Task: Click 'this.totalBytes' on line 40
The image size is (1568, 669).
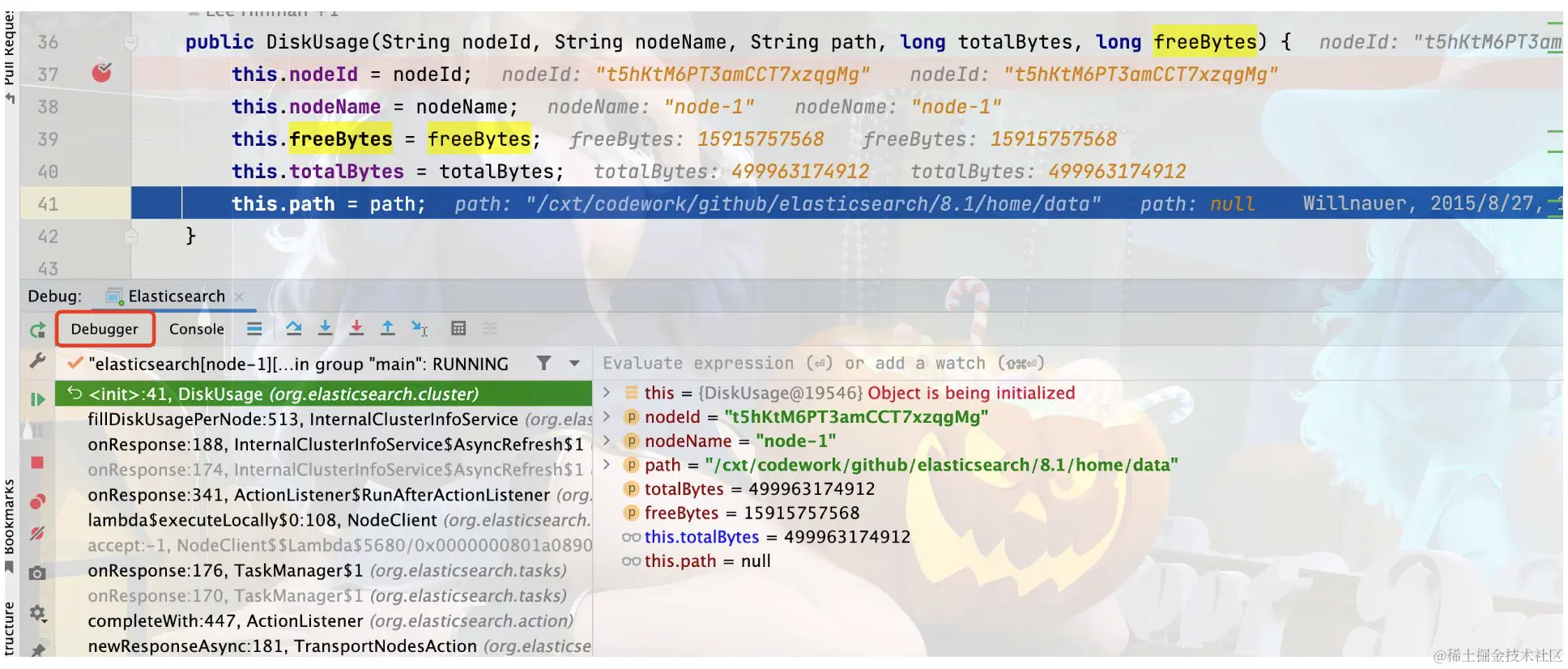Action: [317, 172]
